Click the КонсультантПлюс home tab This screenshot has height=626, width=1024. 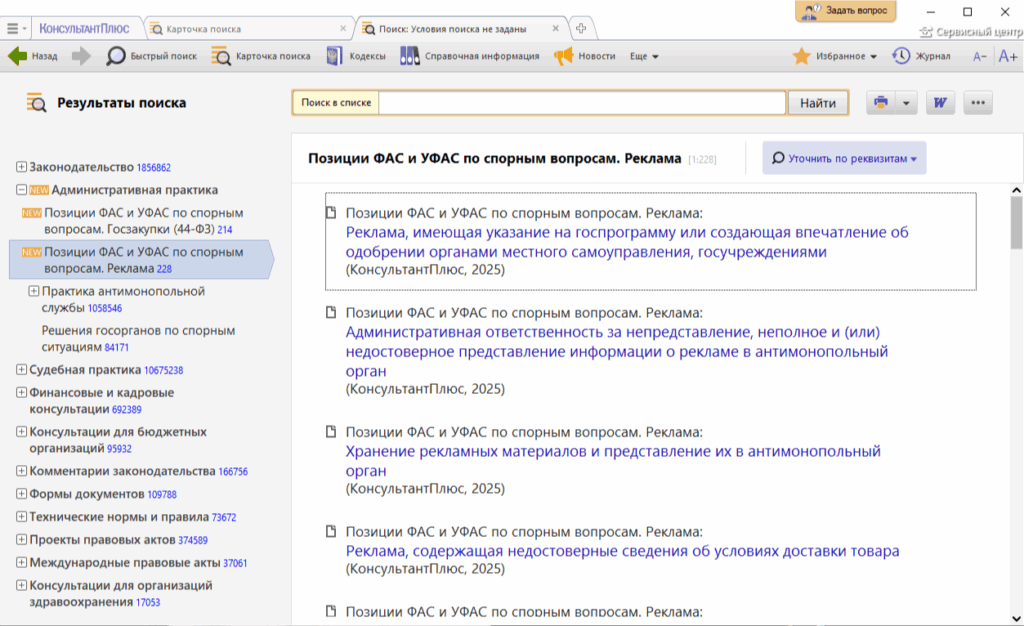pyautogui.click(x=84, y=29)
